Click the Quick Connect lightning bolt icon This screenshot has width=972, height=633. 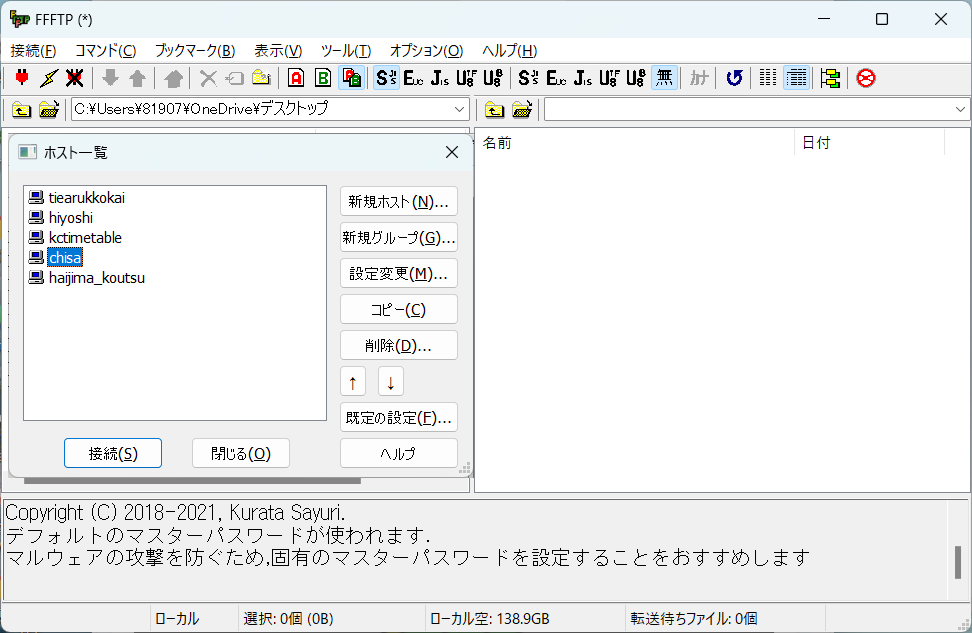(47, 77)
